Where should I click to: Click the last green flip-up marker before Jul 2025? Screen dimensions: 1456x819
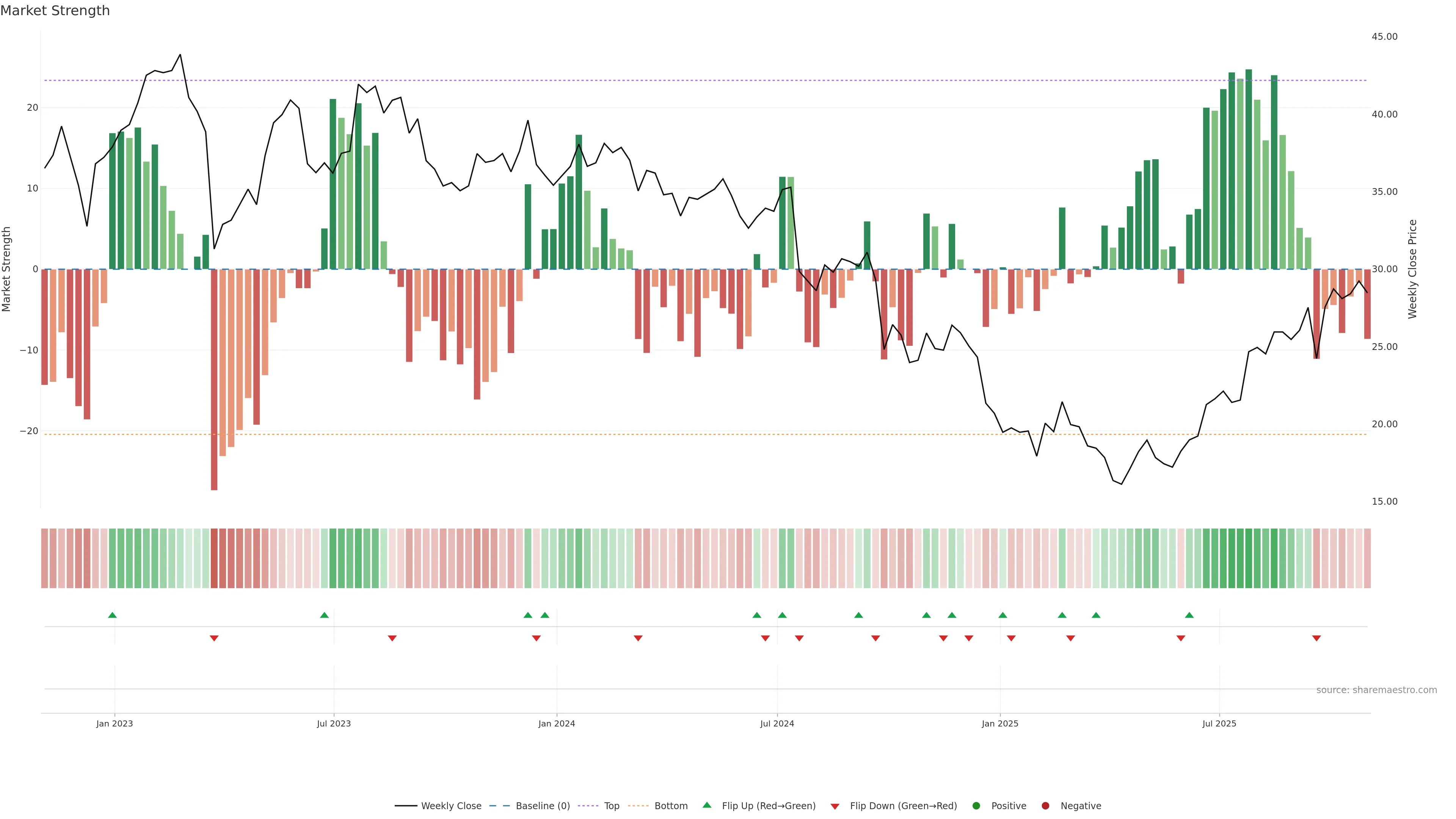coord(1189,615)
